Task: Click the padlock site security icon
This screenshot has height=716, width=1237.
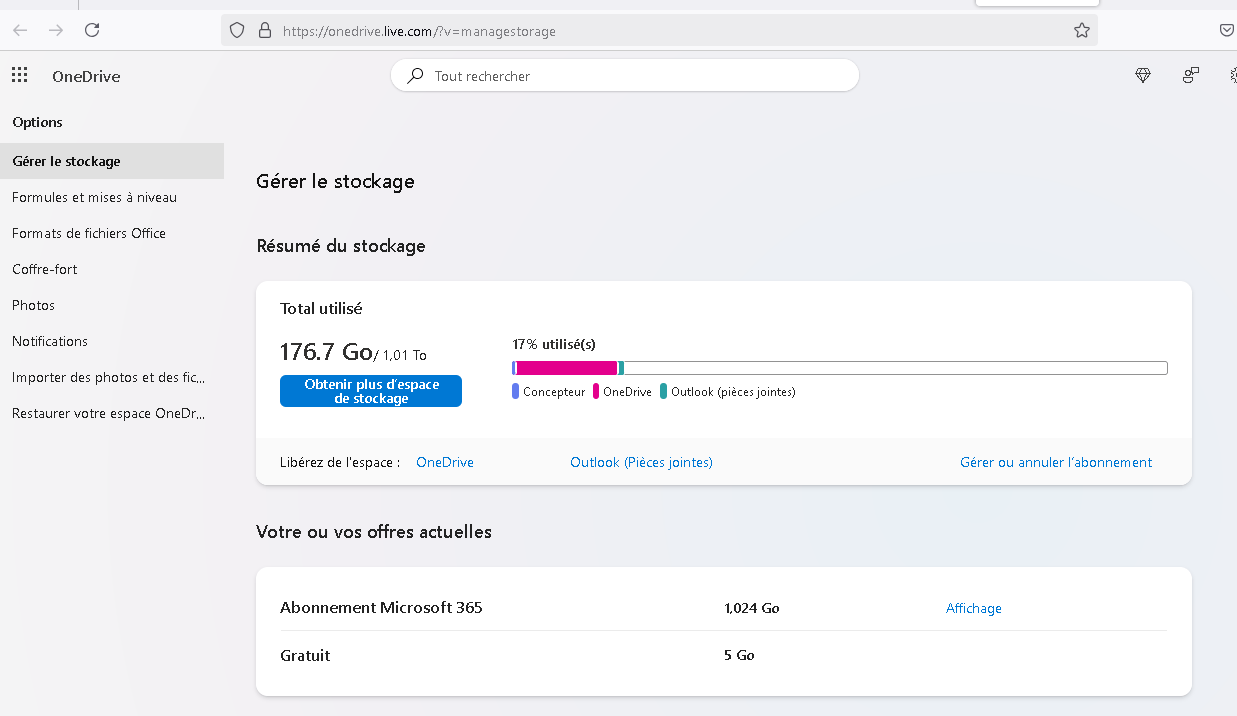Action: (x=265, y=31)
